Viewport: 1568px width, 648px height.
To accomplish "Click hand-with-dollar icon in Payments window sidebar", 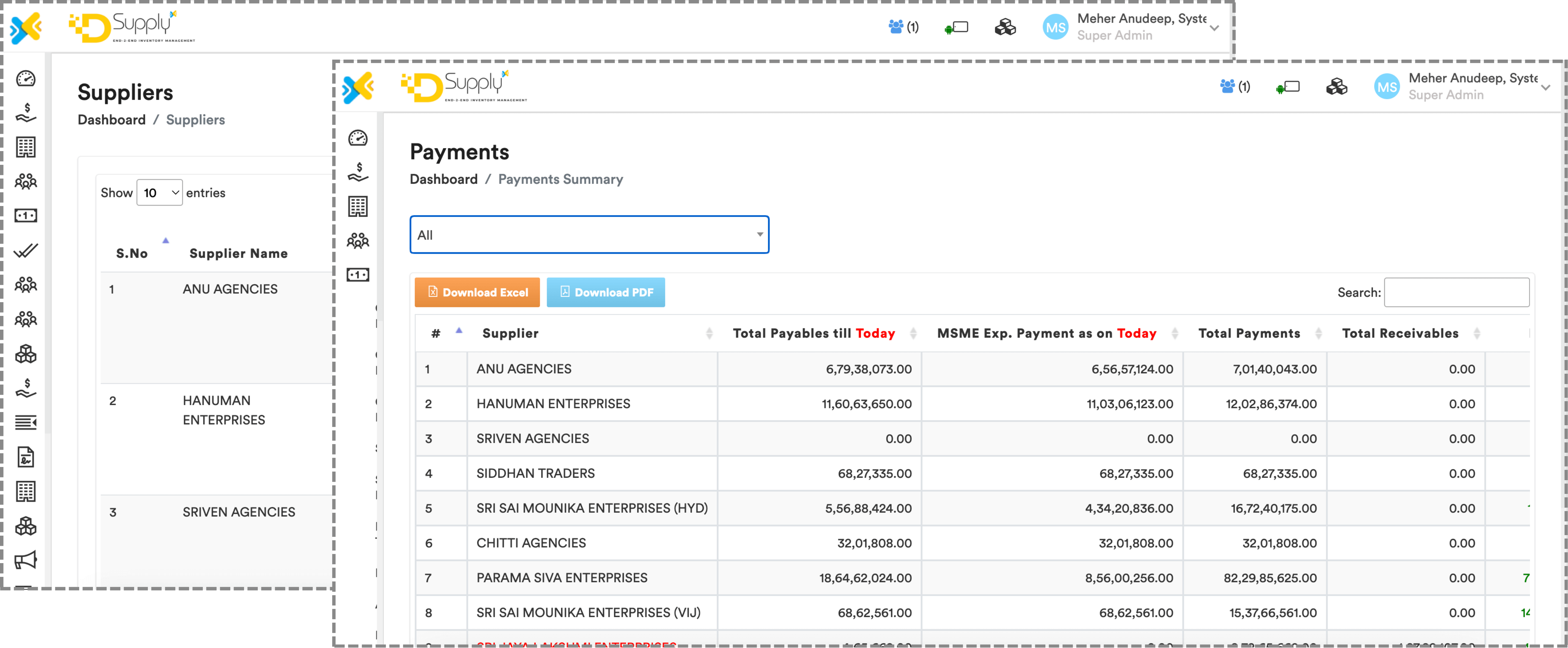I will tap(357, 172).
